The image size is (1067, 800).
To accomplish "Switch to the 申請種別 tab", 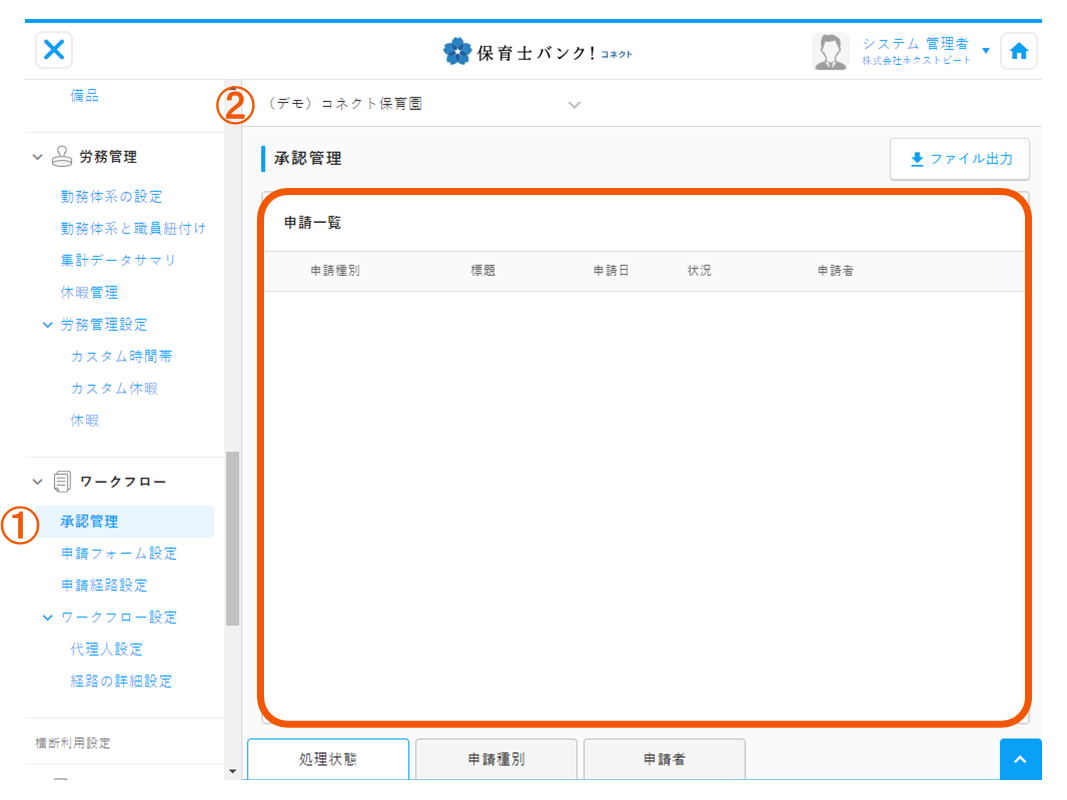I will pyautogui.click(x=496, y=759).
